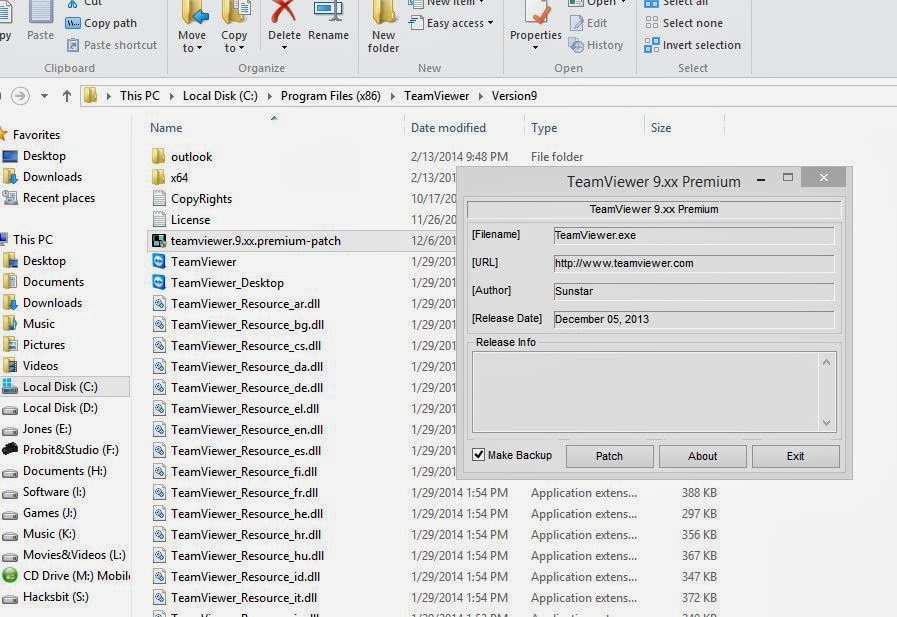This screenshot has width=897, height=617.
Task: Open Probit&Studio (F:) drive
Action: point(70,449)
